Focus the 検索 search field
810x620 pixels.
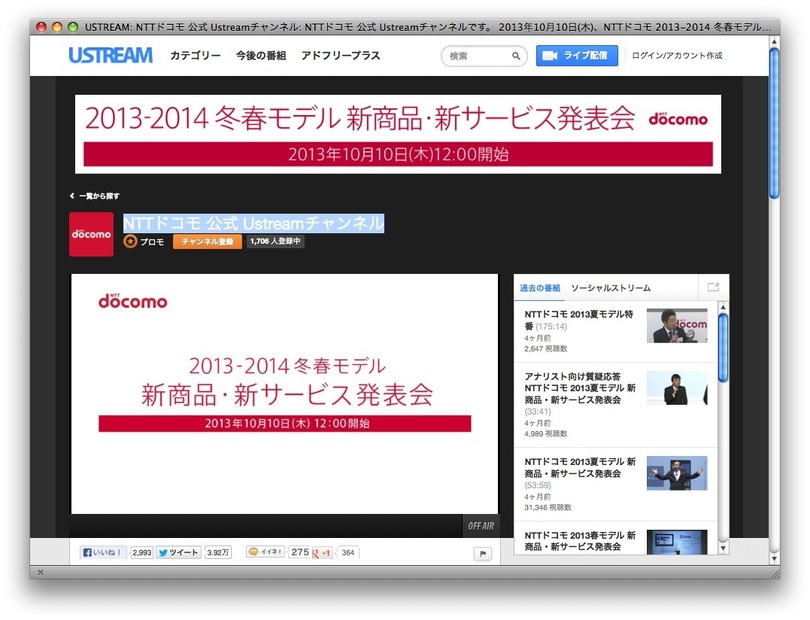coord(484,56)
